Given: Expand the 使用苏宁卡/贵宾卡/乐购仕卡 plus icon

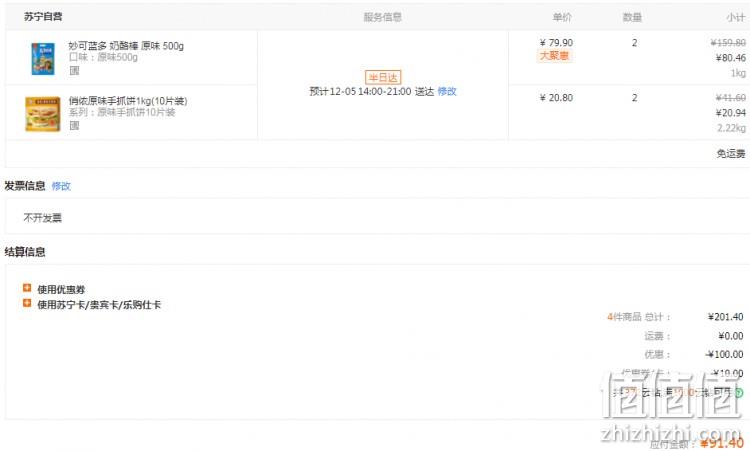Looking at the screenshot, I should (27, 303).
